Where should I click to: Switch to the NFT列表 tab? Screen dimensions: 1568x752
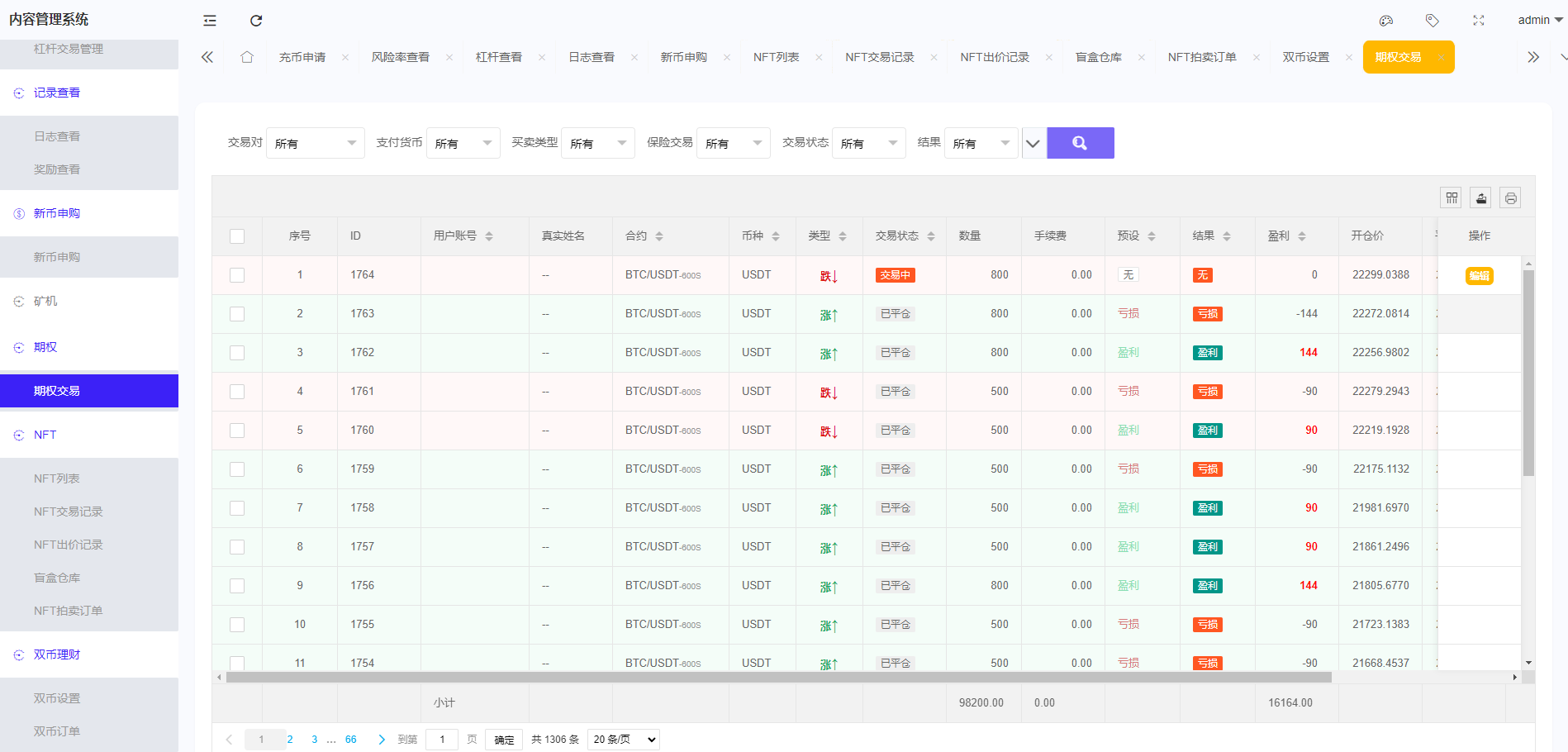[777, 56]
